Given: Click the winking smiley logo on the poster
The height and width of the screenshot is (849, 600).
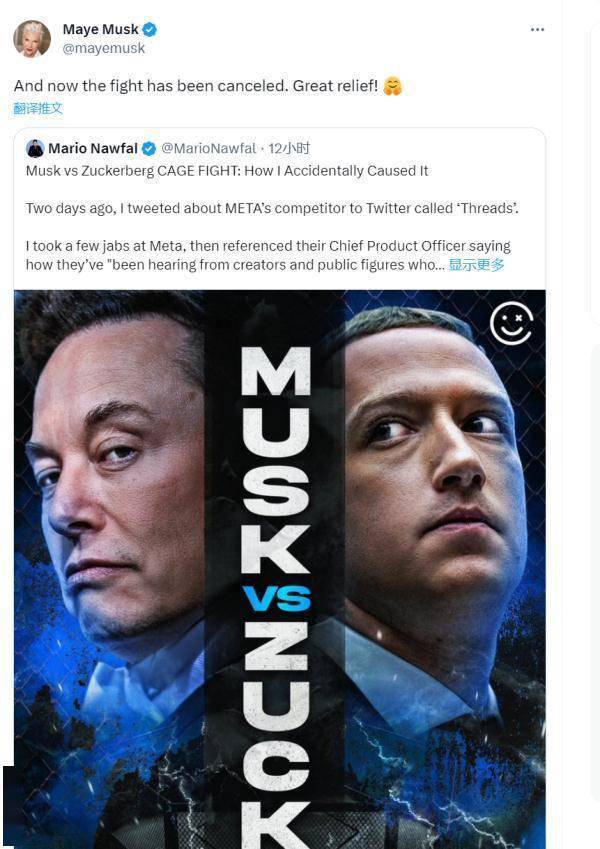Looking at the screenshot, I should pos(511,323).
